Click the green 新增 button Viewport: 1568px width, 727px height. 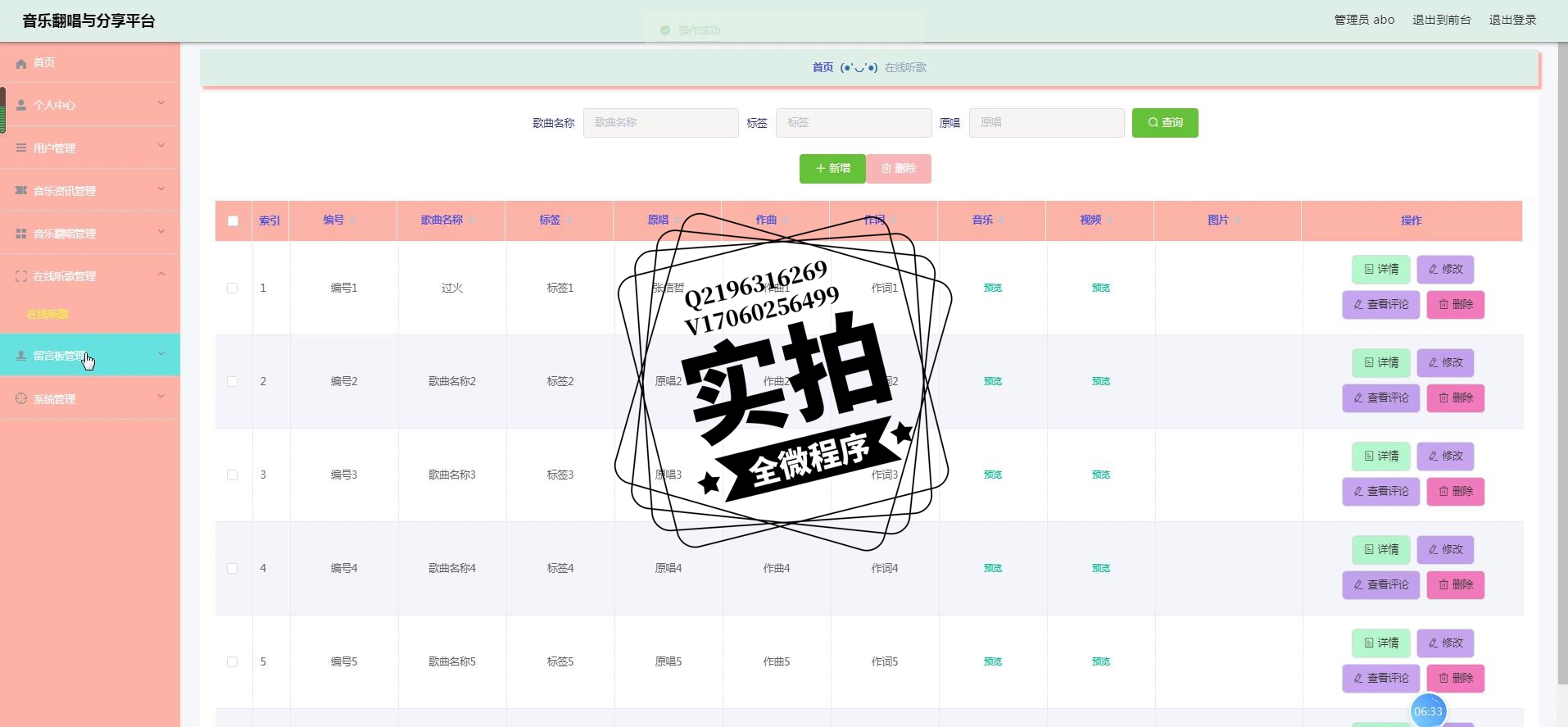click(x=832, y=169)
